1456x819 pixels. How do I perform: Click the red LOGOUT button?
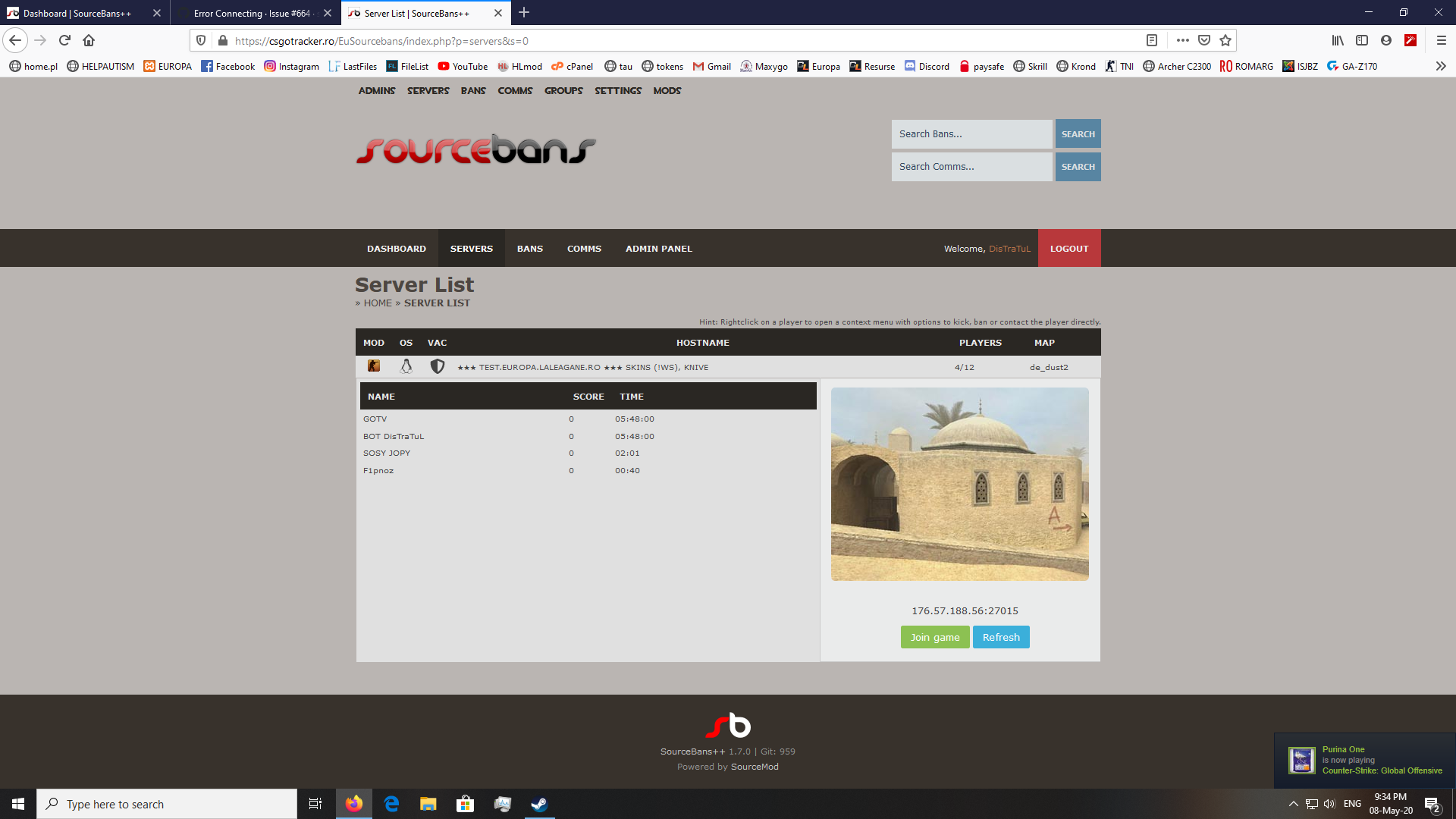coord(1068,249)
